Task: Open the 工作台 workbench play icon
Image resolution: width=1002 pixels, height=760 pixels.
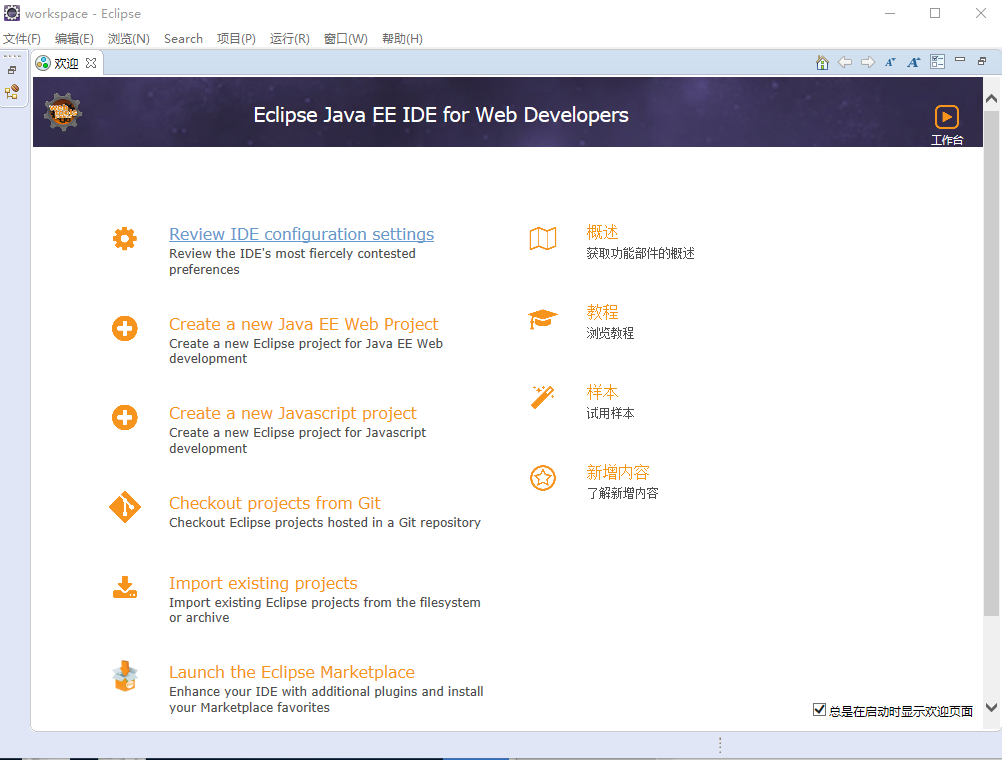Action: (x=946, y=117)
